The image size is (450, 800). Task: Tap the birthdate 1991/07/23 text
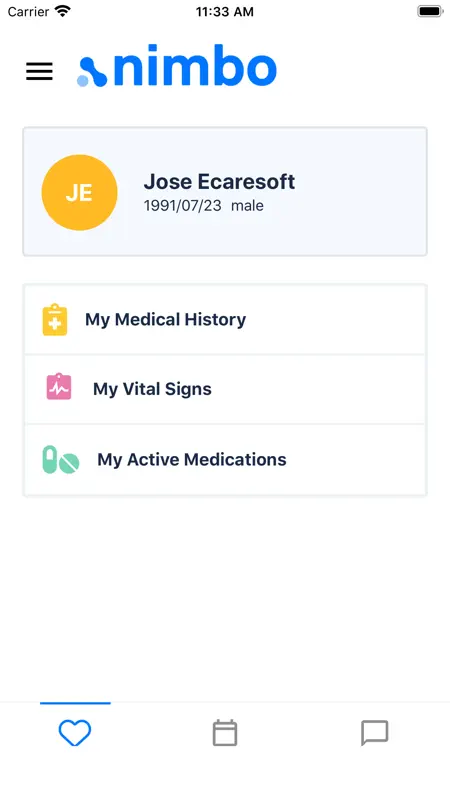point(183,206)
